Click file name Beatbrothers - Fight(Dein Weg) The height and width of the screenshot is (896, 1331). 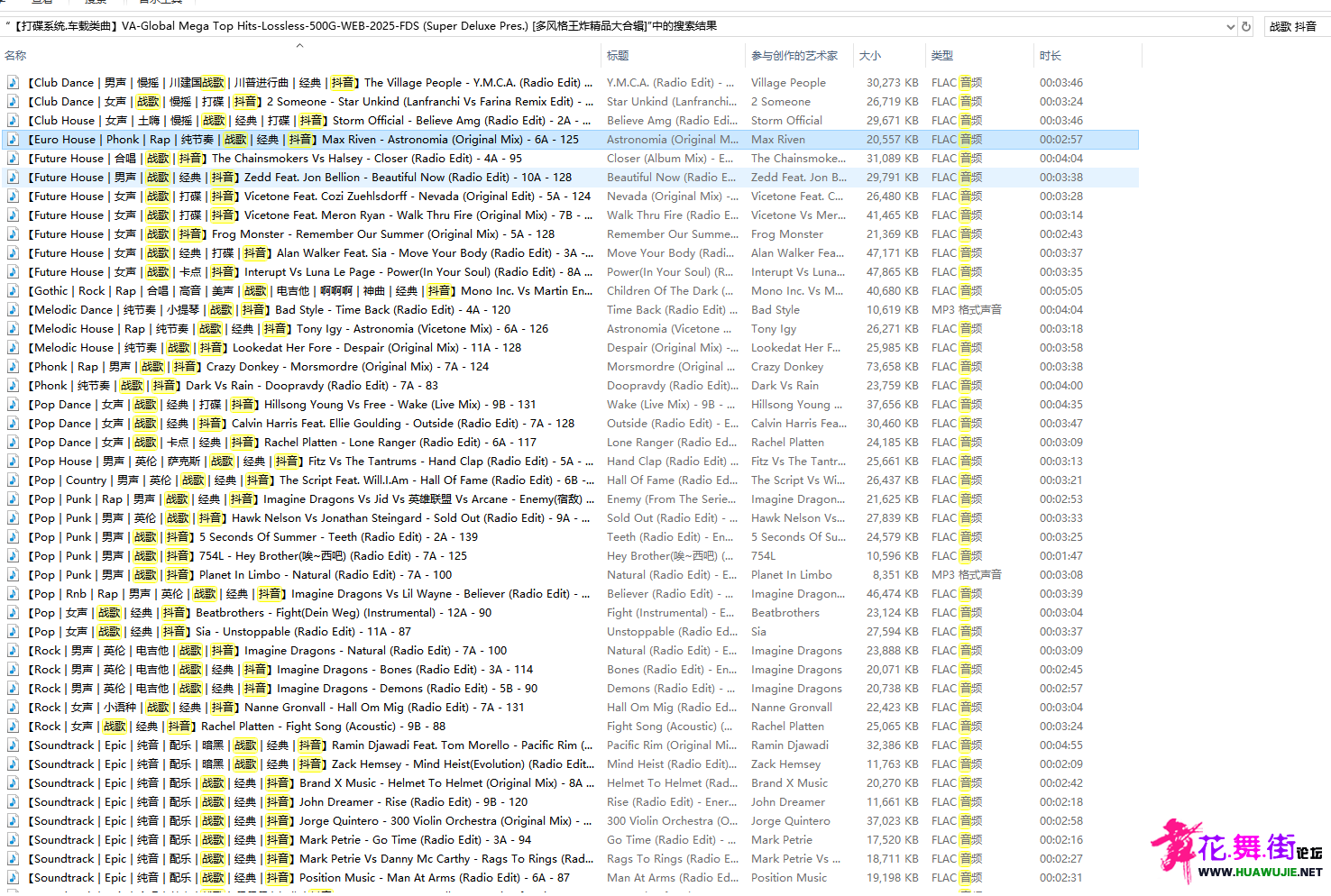coord(260,613)
